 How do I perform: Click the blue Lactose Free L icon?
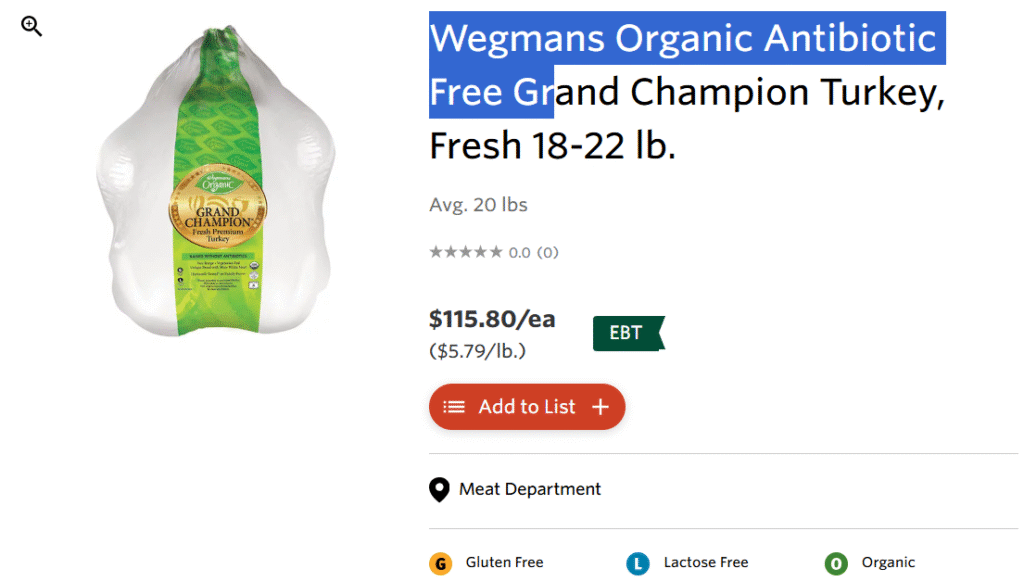(638, 564)
